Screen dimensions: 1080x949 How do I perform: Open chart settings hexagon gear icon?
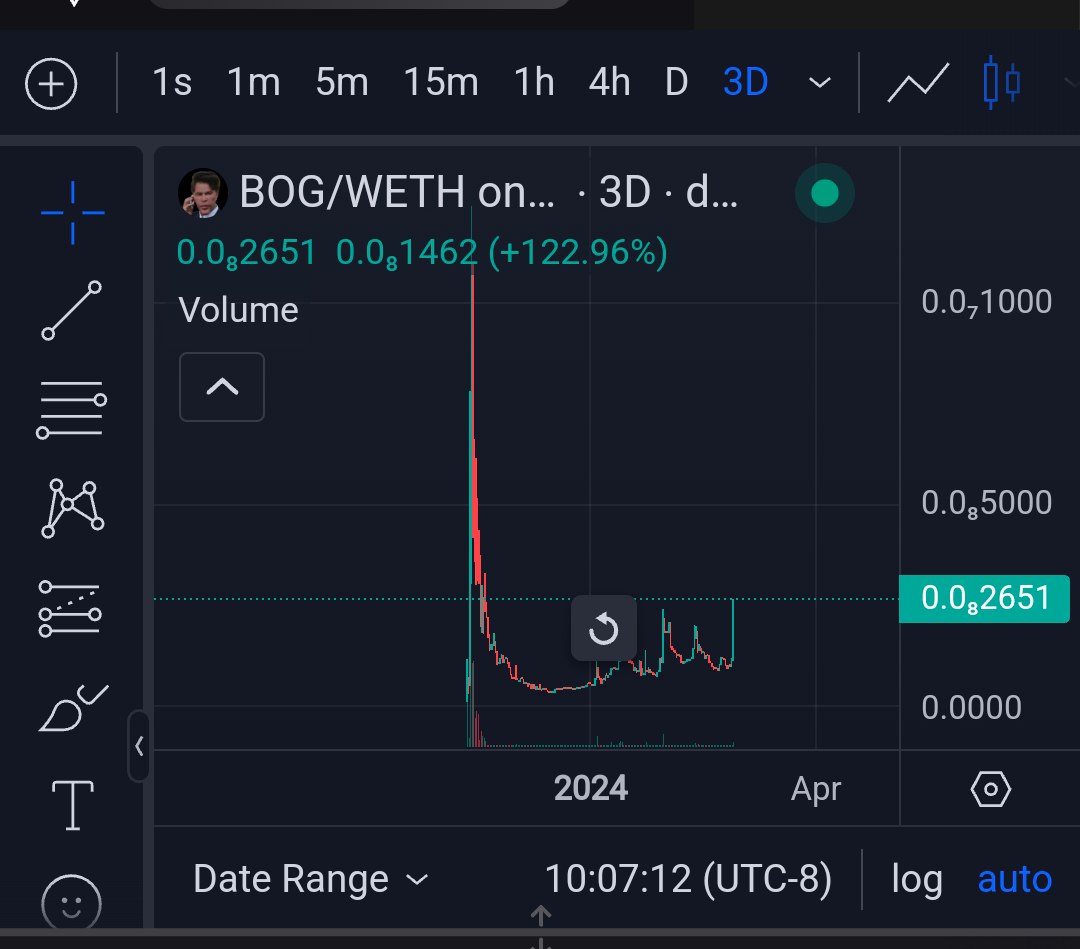990,789
